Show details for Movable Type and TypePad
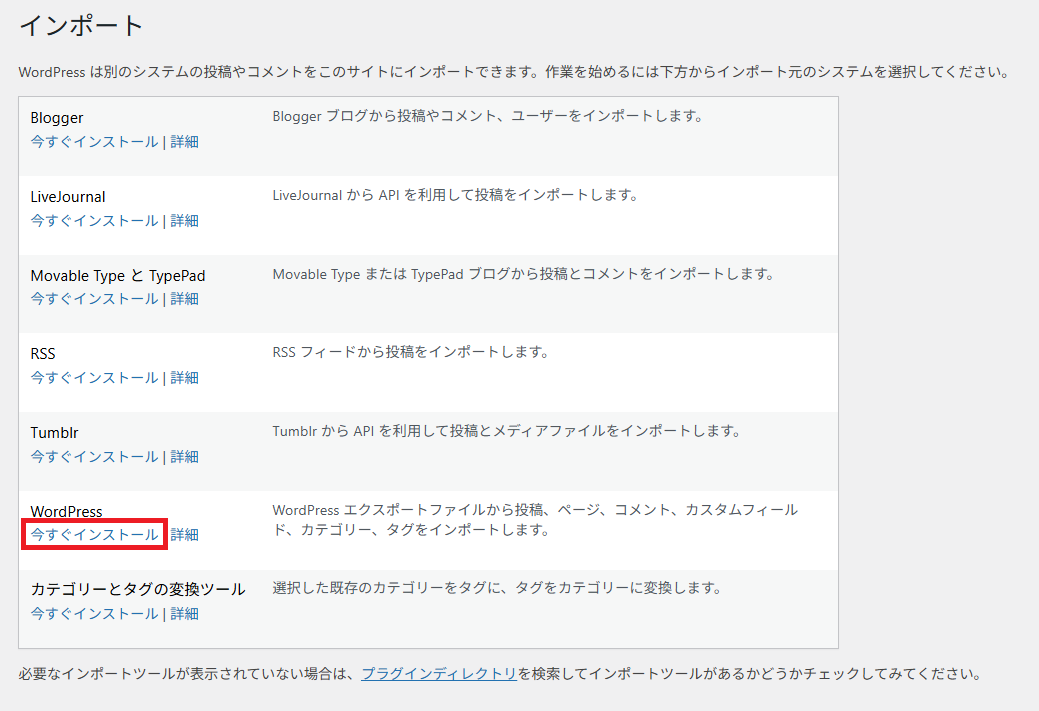1039x711 pixels. click(x=184, y=299)
